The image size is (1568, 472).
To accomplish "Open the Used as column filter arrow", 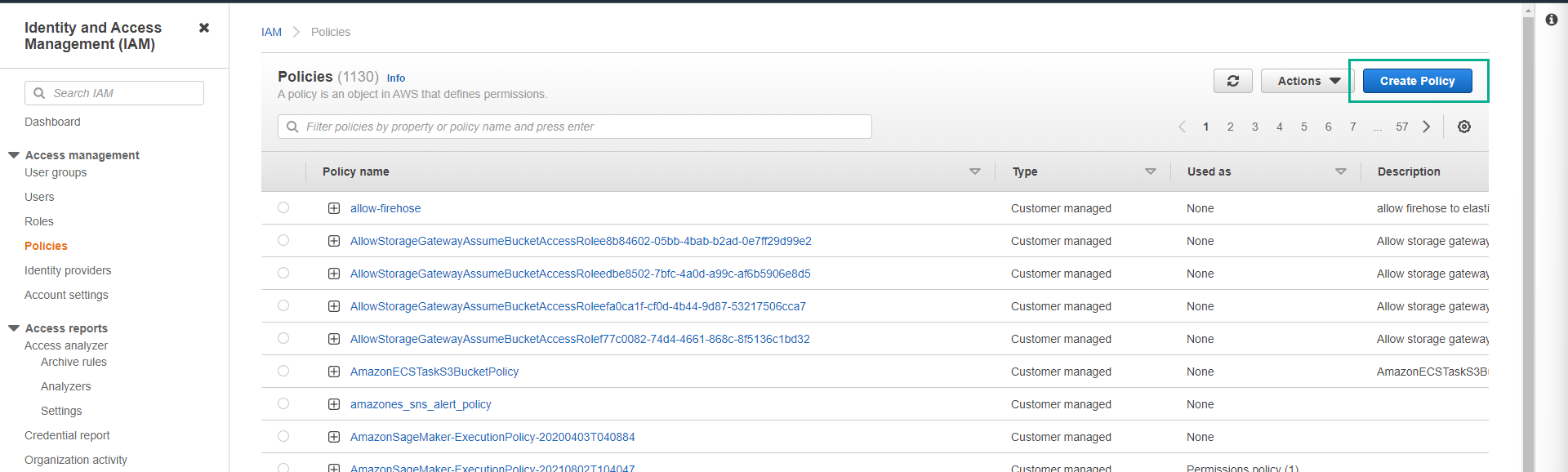I will pos(1341,171).
